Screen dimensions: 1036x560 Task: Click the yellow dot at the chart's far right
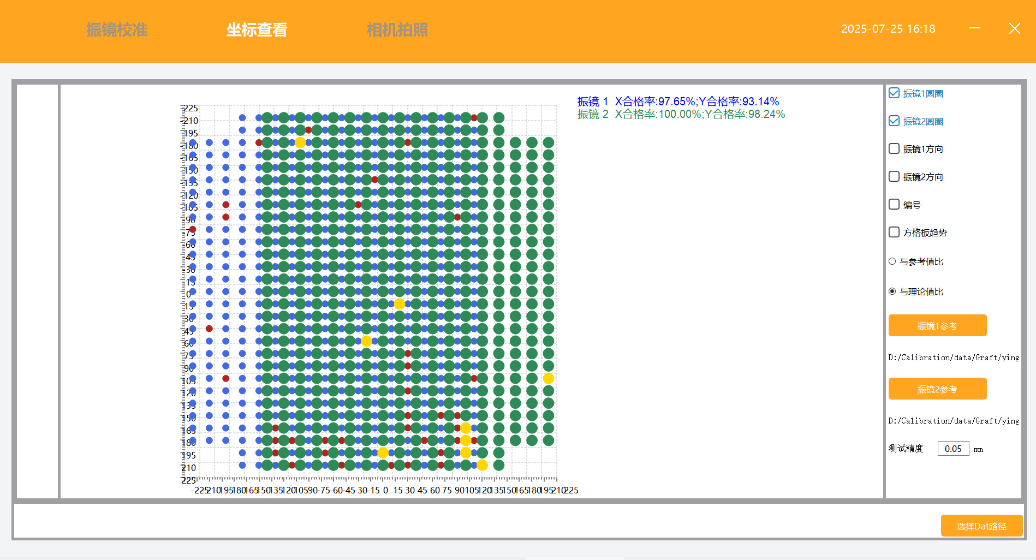click(x=548, y=378)
